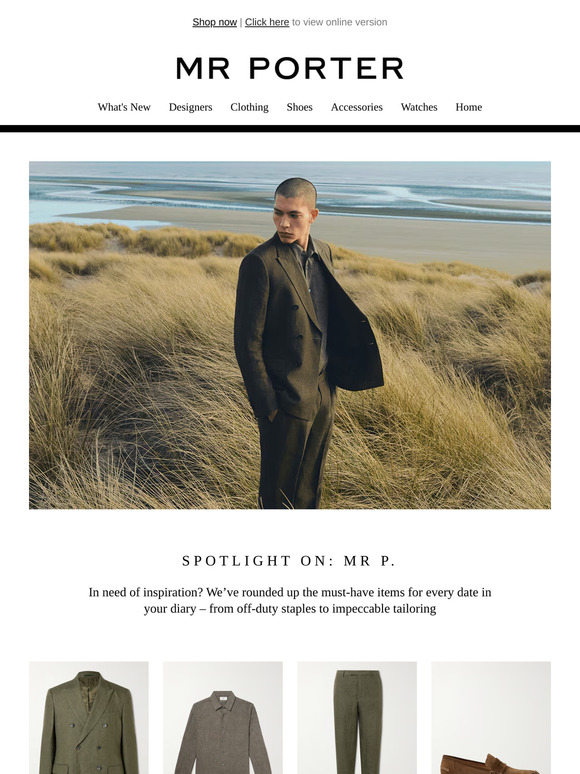View the grey long-sleeve polo shirt product
The image size is (580, 774).
[x=223, y=718]
